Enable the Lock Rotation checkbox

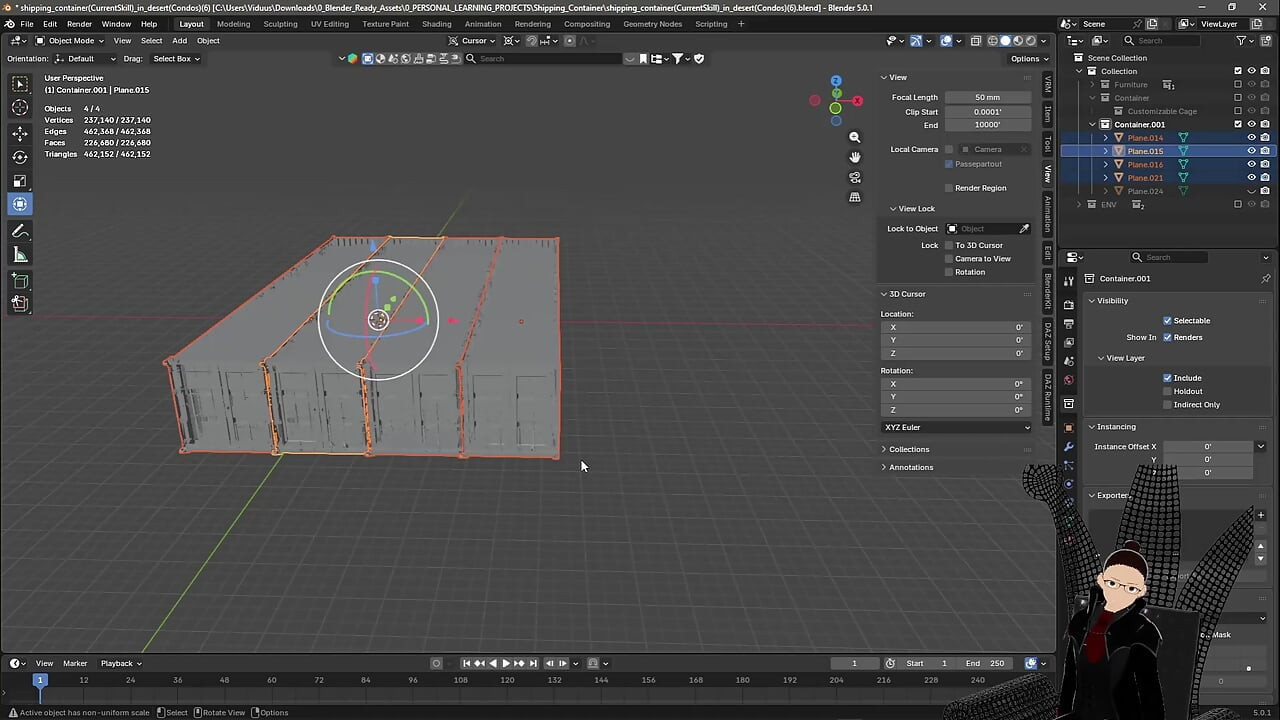click(x=949, y=272)
